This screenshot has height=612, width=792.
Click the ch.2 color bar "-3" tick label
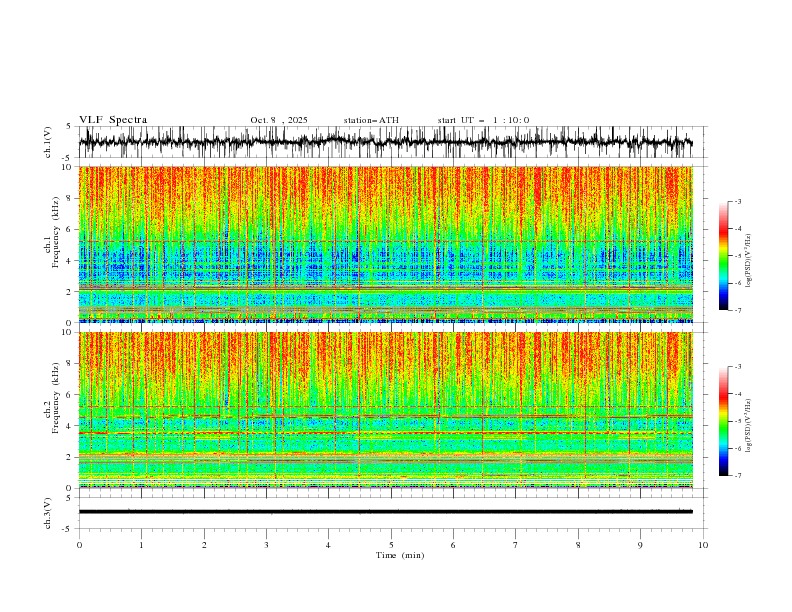click(737, 367)
